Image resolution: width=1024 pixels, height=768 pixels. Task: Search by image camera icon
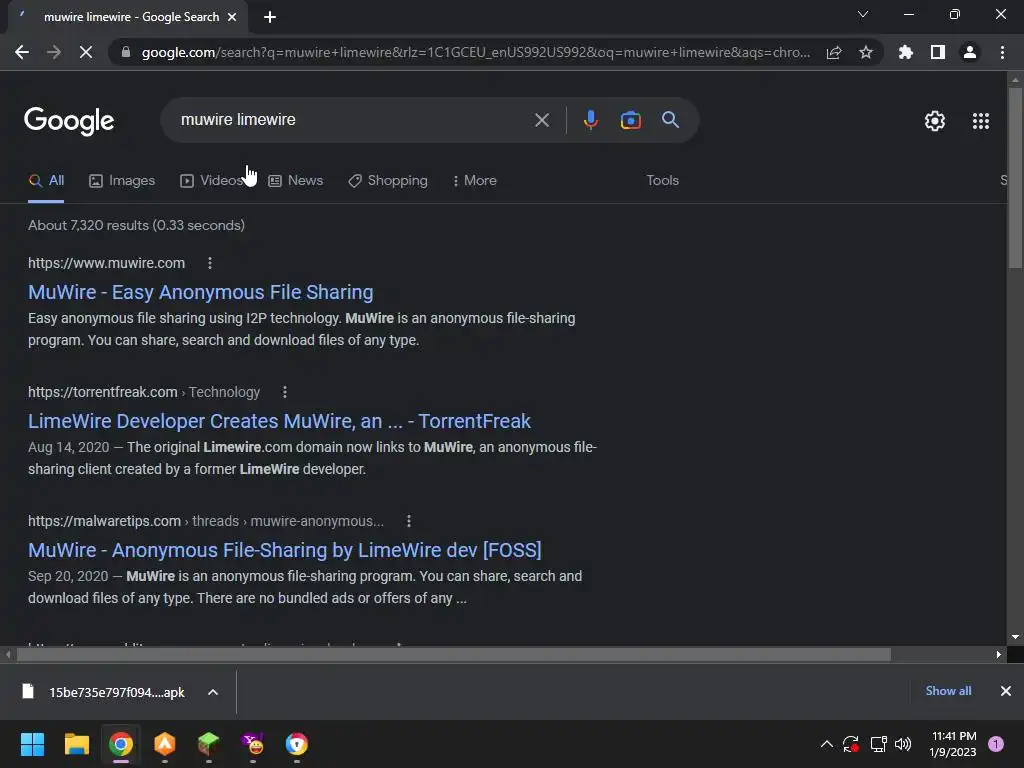630,120
